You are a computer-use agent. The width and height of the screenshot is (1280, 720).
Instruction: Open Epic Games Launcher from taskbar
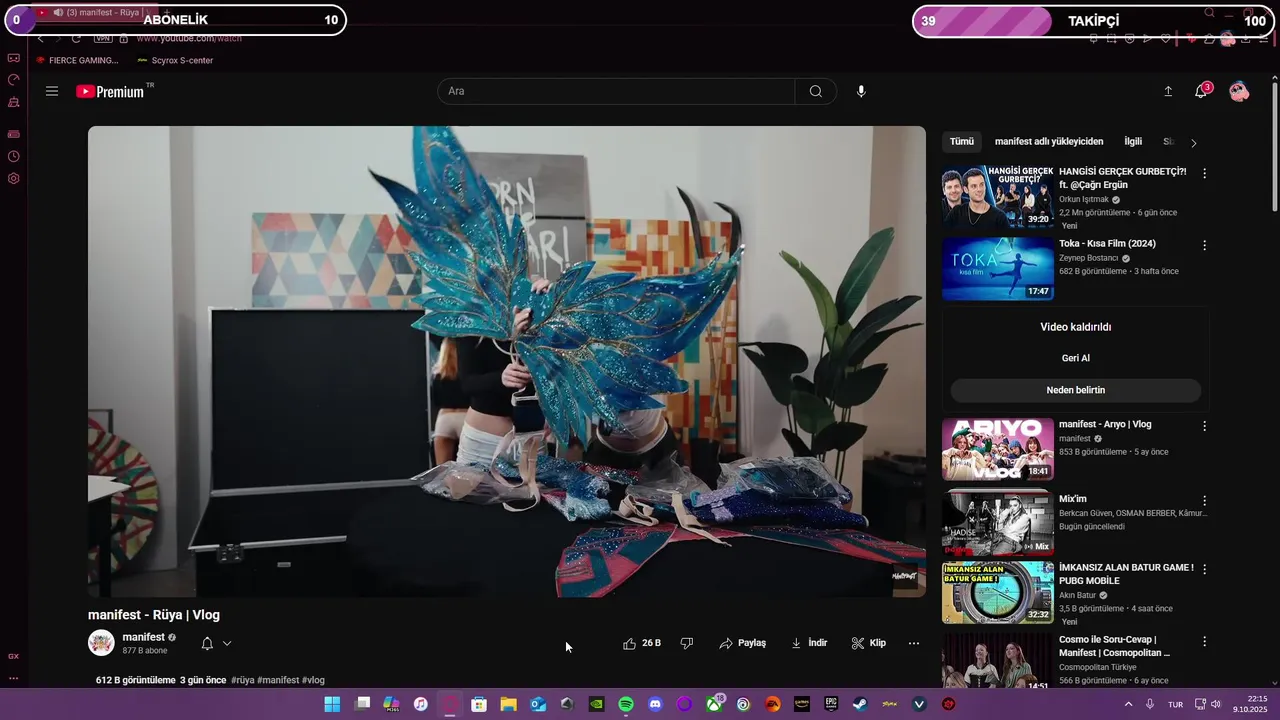[831, 704]
